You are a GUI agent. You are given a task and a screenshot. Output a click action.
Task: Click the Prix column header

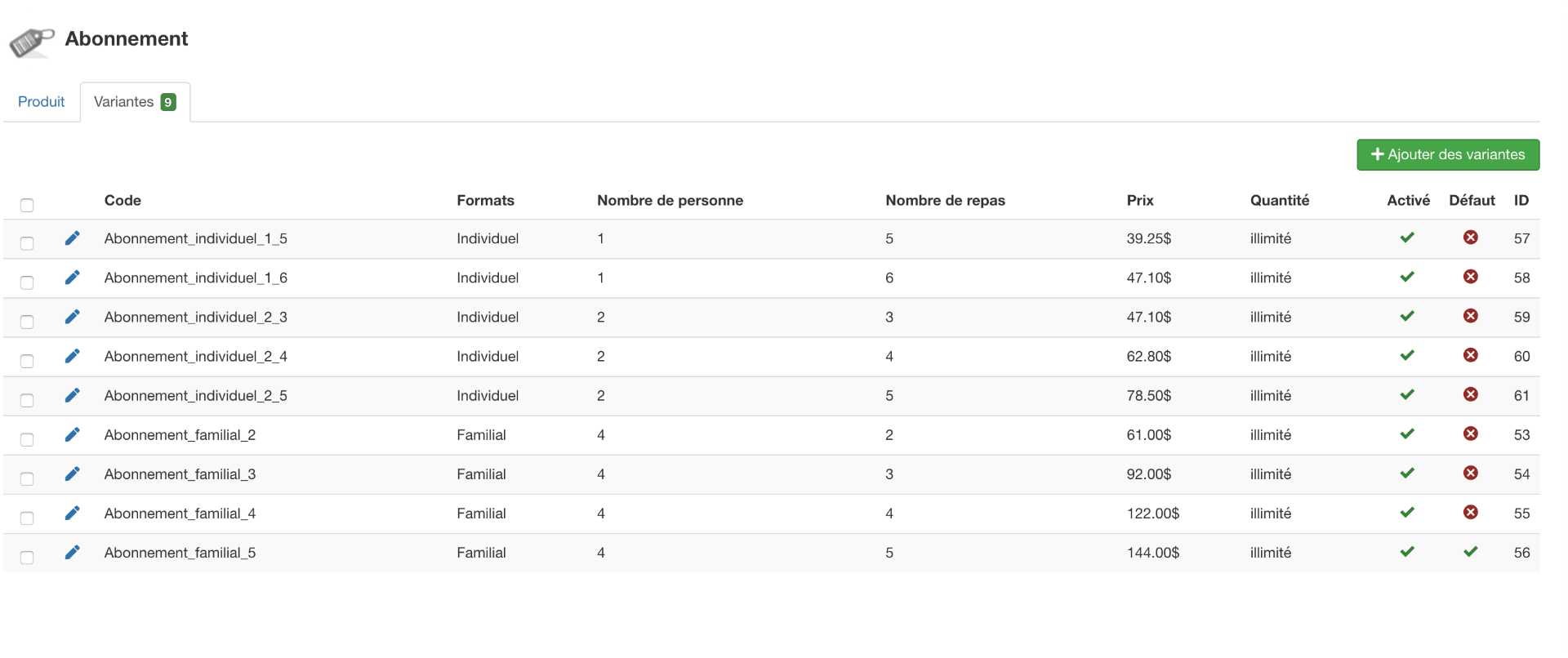pos(1140,201)
